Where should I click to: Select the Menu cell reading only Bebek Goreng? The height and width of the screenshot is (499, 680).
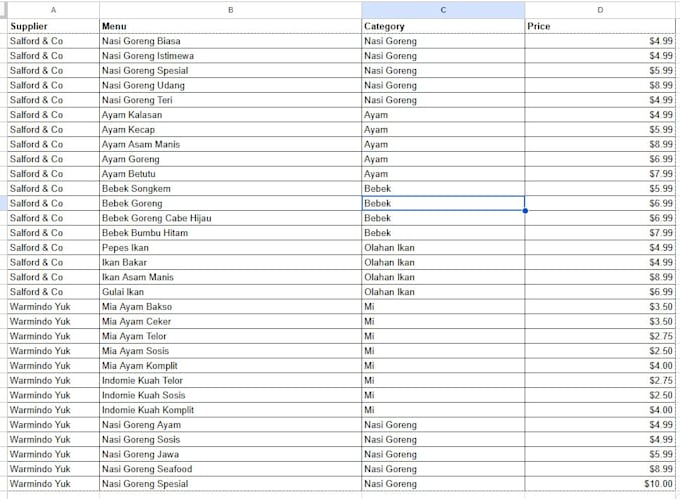[230, 203]
